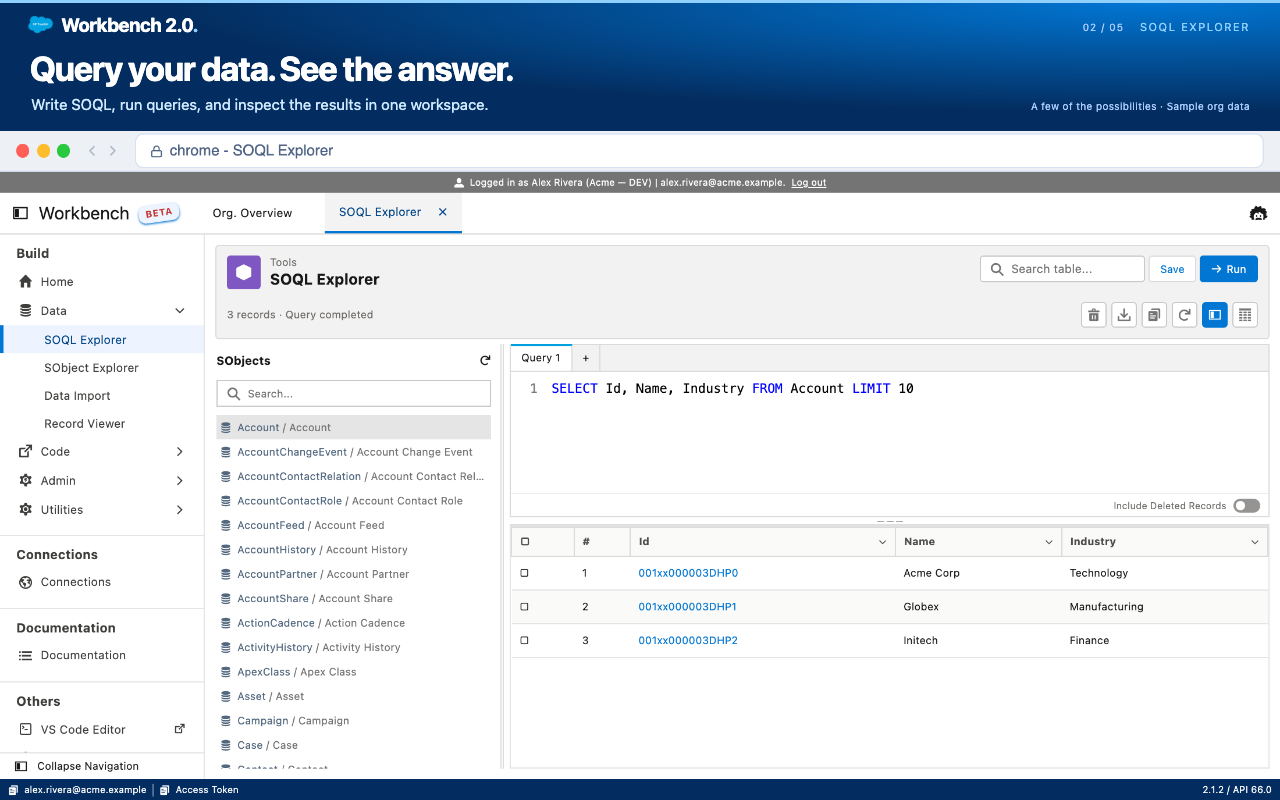Switch to the Org. Overview tab
1280x800 pixels.
pyautogui.click(x=253, y=213)
